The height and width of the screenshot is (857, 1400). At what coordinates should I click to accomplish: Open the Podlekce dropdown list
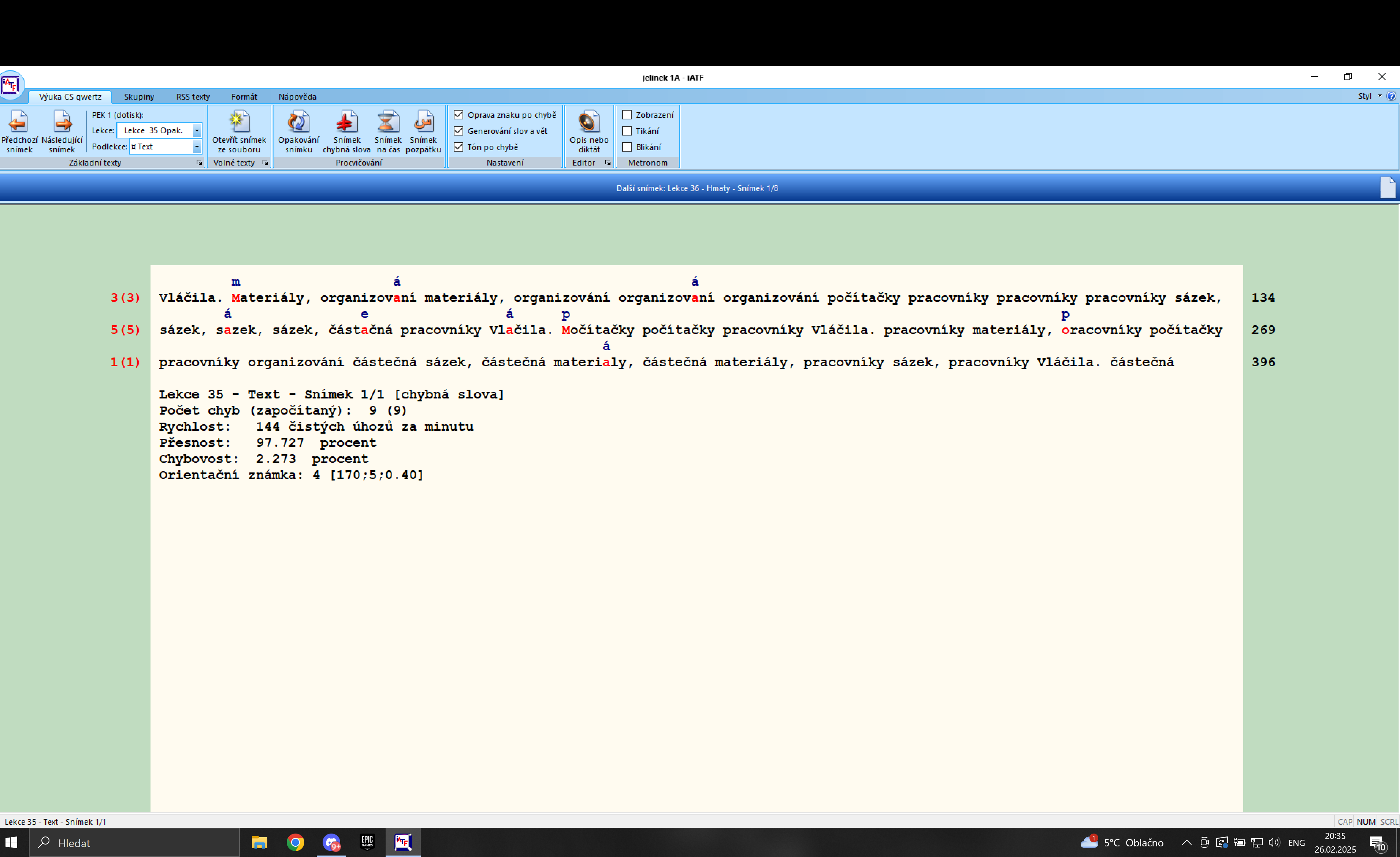pos(197,146)
